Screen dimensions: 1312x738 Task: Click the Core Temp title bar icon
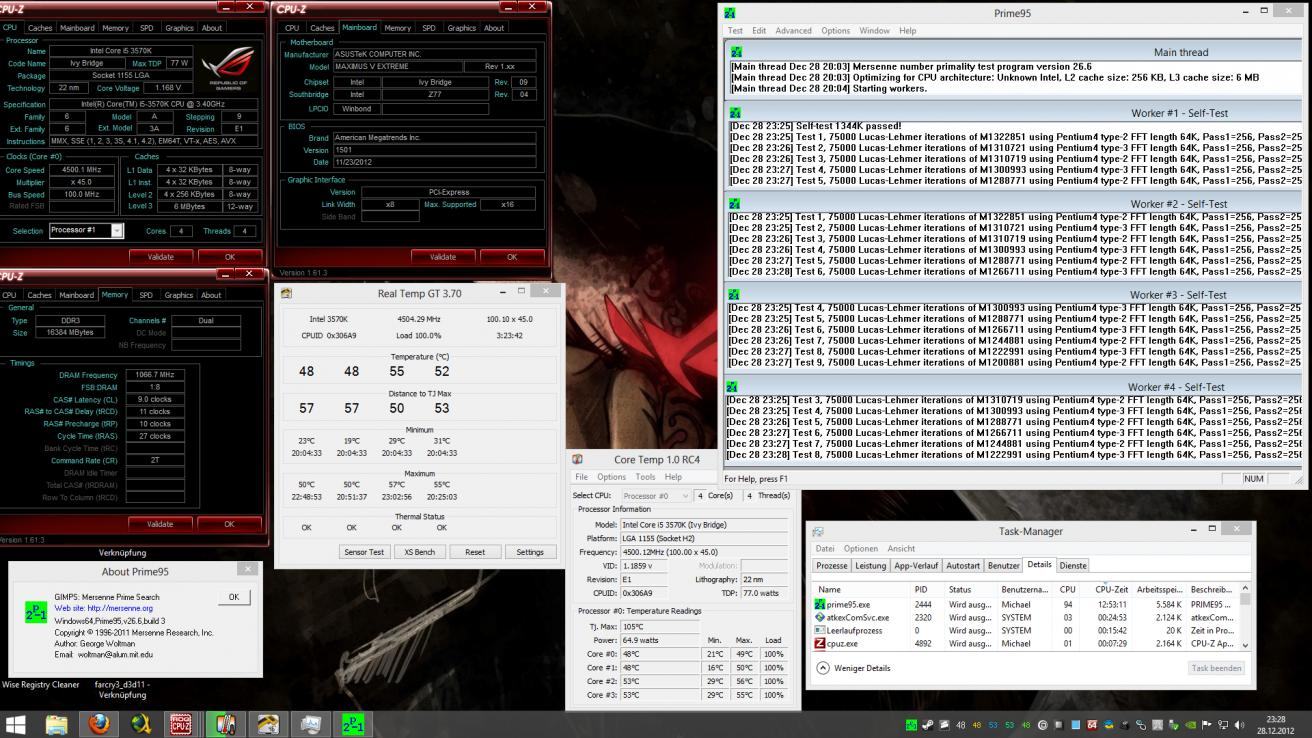coord(578,460)
